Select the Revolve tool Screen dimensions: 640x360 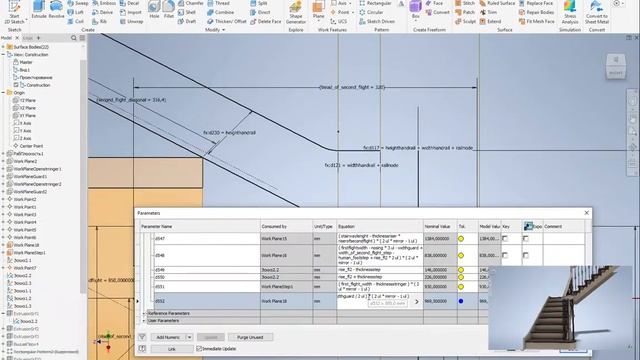coord(56,10)
